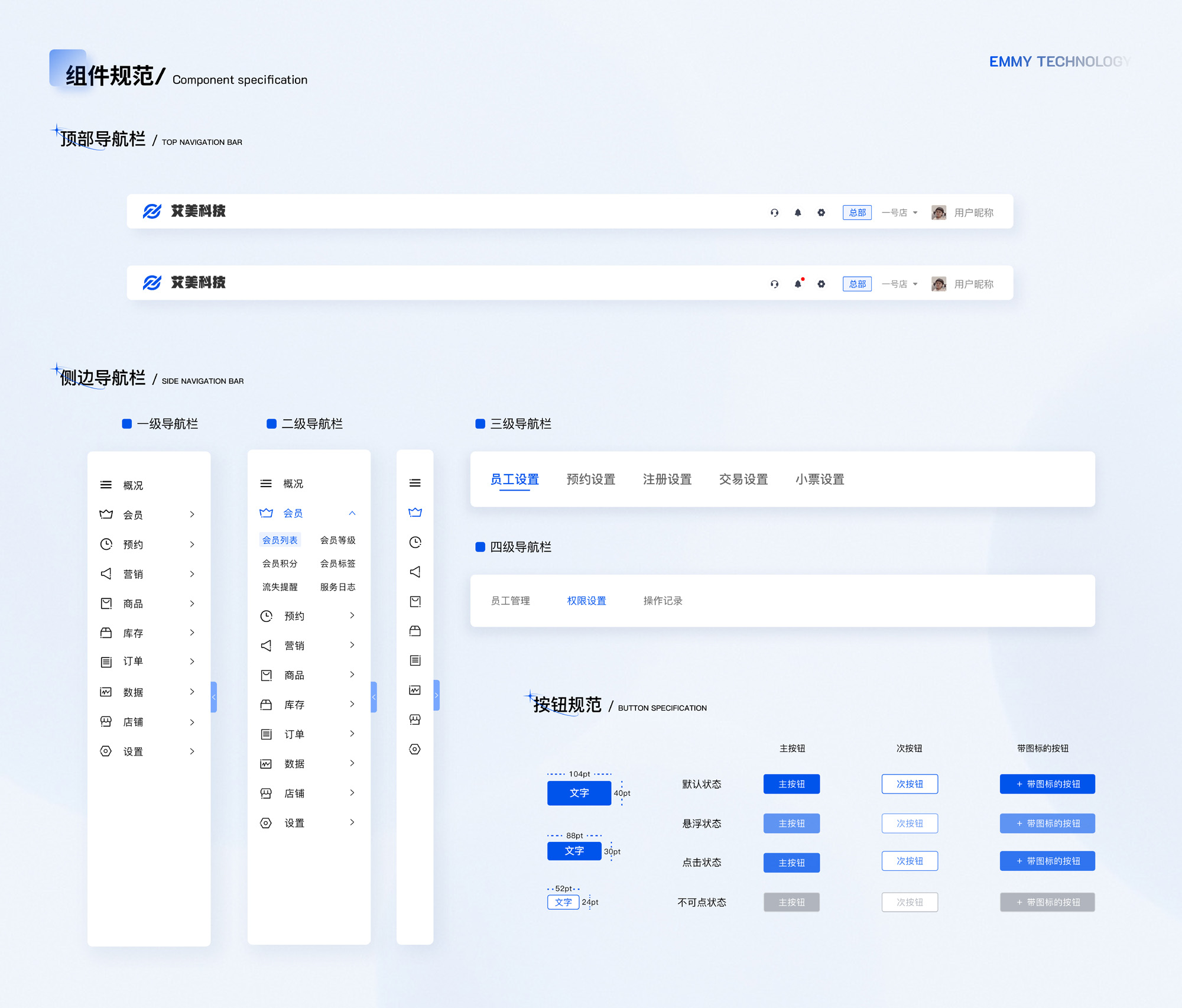Click user avatar in second top bar

click(x=939, y=284)
